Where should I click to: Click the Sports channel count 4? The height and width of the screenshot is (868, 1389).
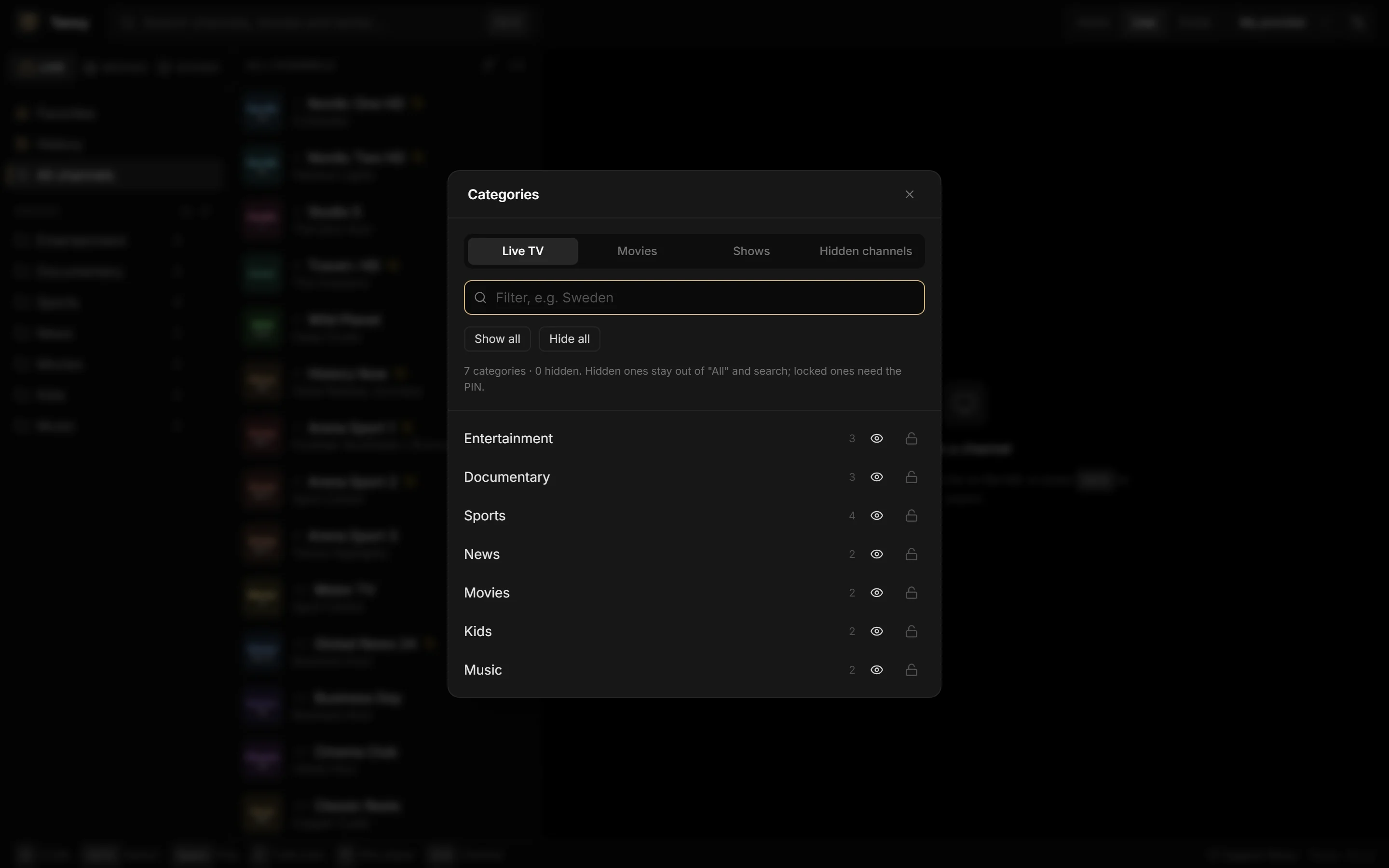pos(852,515)
